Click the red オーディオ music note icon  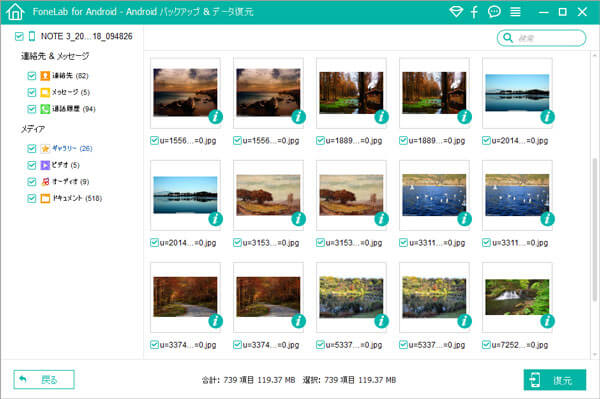[x=45, y=181]
